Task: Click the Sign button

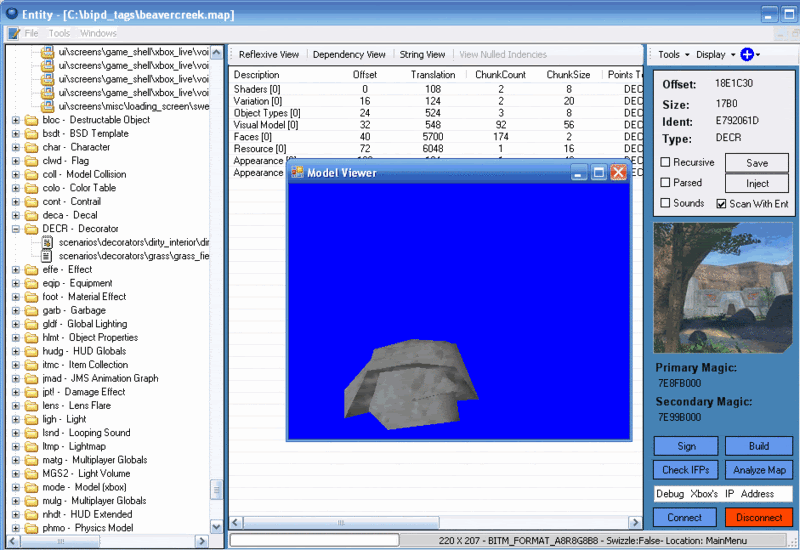Action: pyautogui.click(x=686, y=446)
